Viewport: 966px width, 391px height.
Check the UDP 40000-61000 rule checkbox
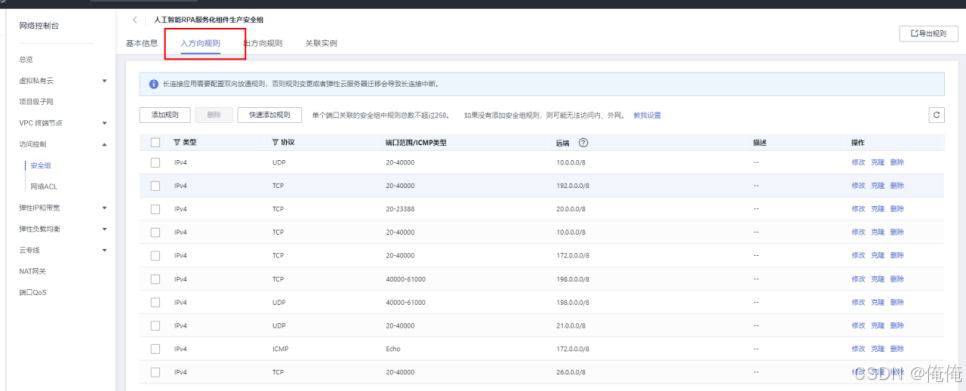[155, 302]
